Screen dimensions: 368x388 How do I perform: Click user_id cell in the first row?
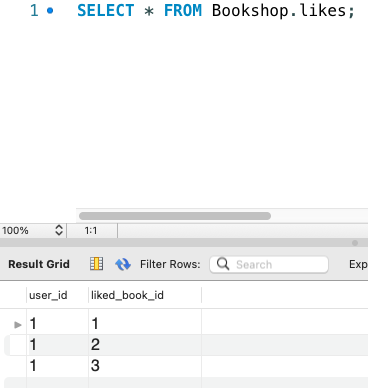[x=57, y=324]
